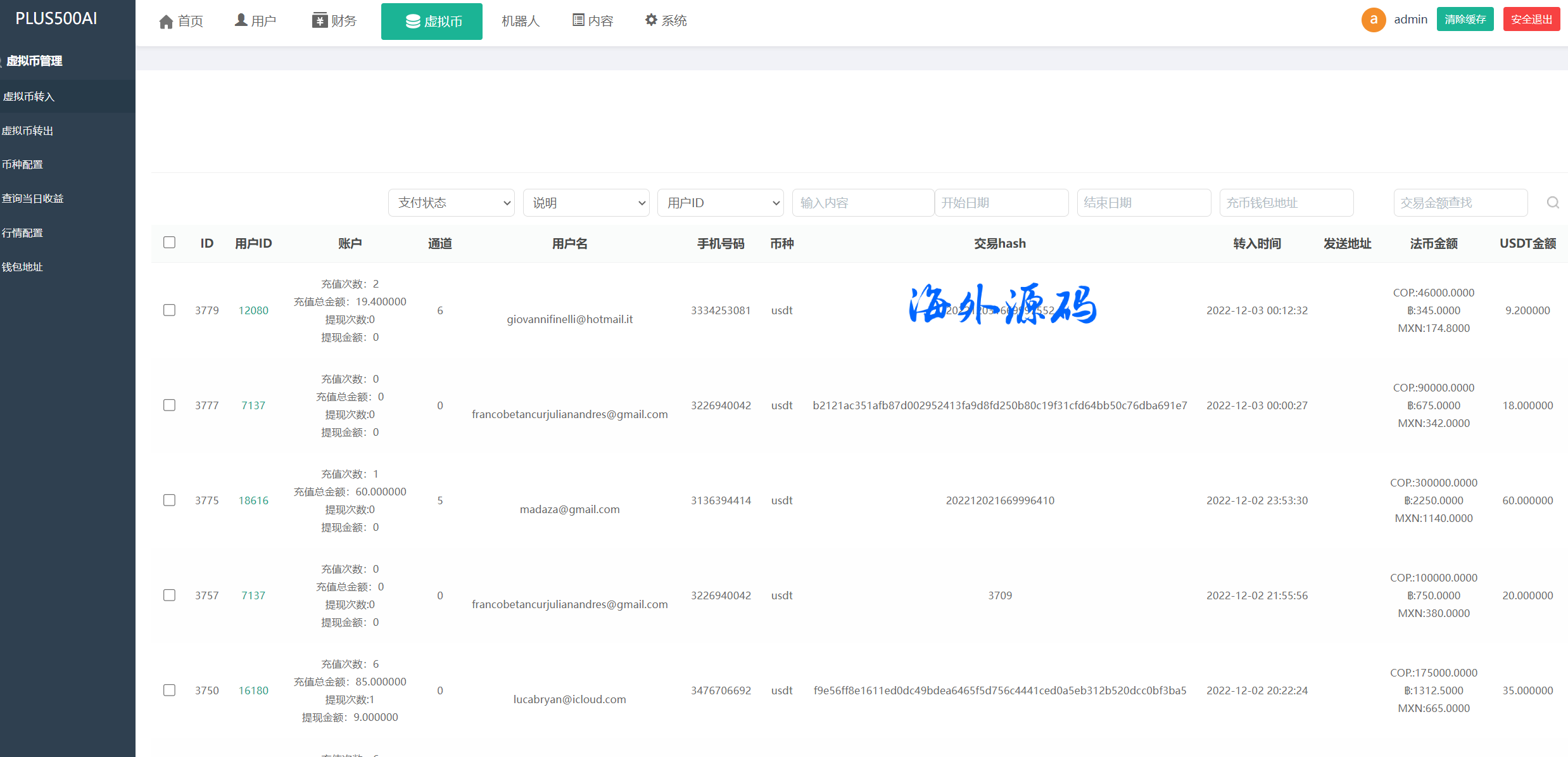
Task: Check the row with ID 3775
Action: point(169,500)
